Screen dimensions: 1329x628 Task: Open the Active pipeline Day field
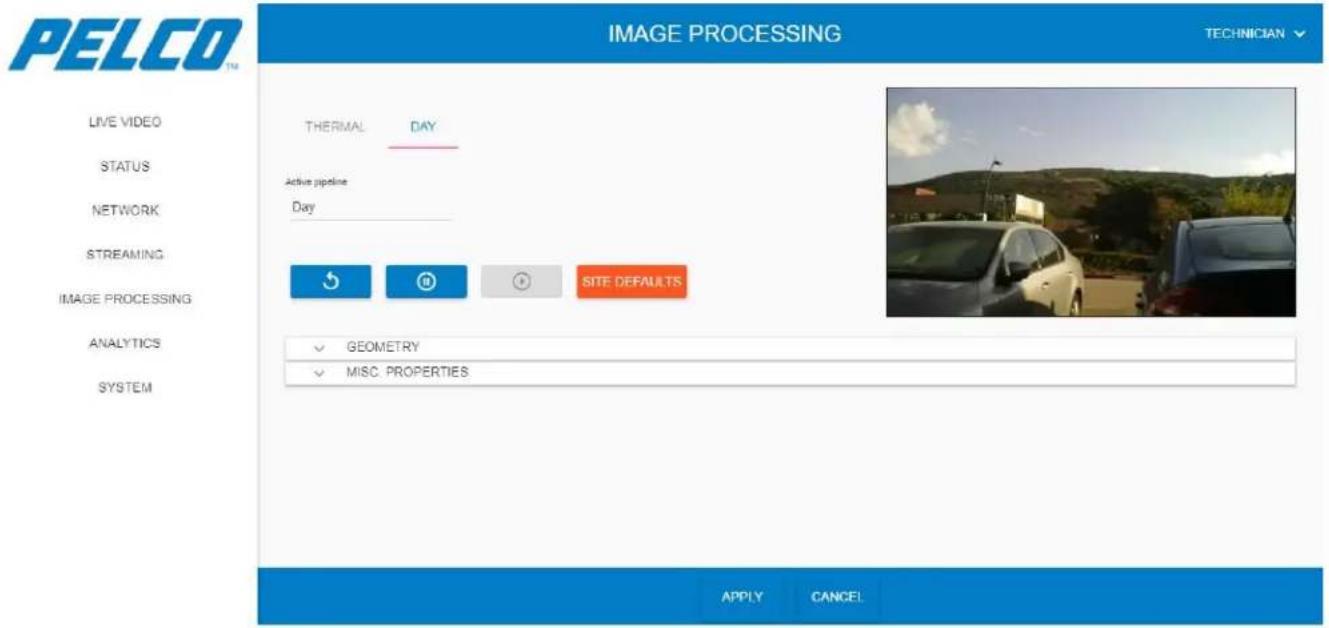(369, 208)
